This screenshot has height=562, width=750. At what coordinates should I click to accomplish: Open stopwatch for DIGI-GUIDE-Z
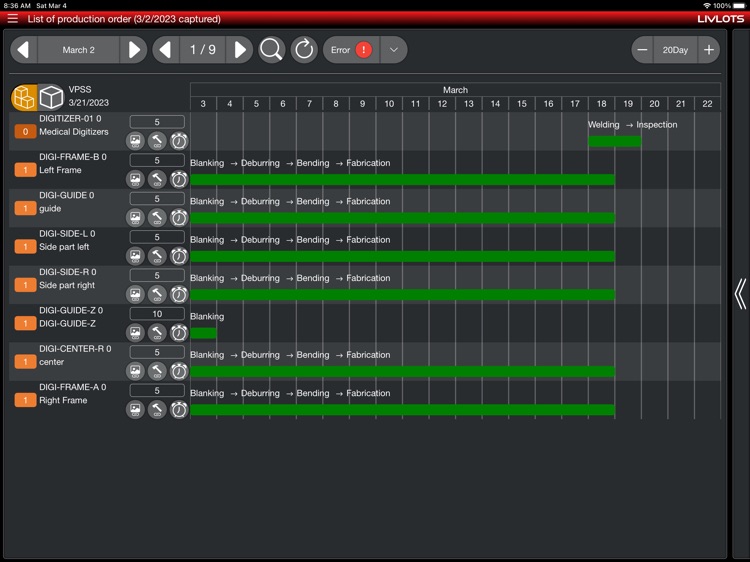(x=179, y=332)
